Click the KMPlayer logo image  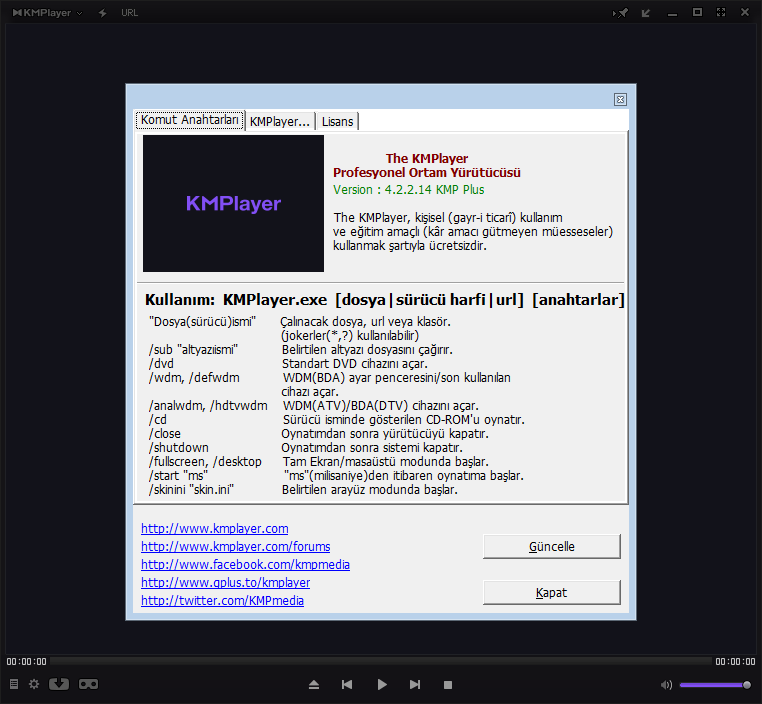233,204
